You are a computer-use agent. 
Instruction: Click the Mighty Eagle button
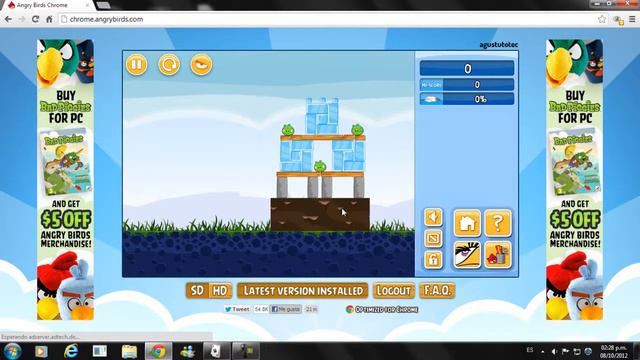201,64
